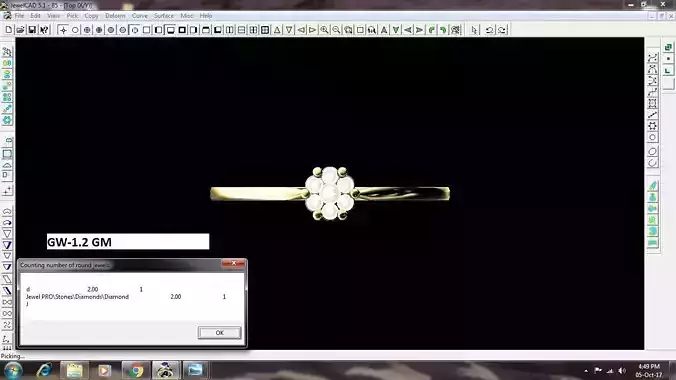Click the redo curved arrow icon

(502, 30)
